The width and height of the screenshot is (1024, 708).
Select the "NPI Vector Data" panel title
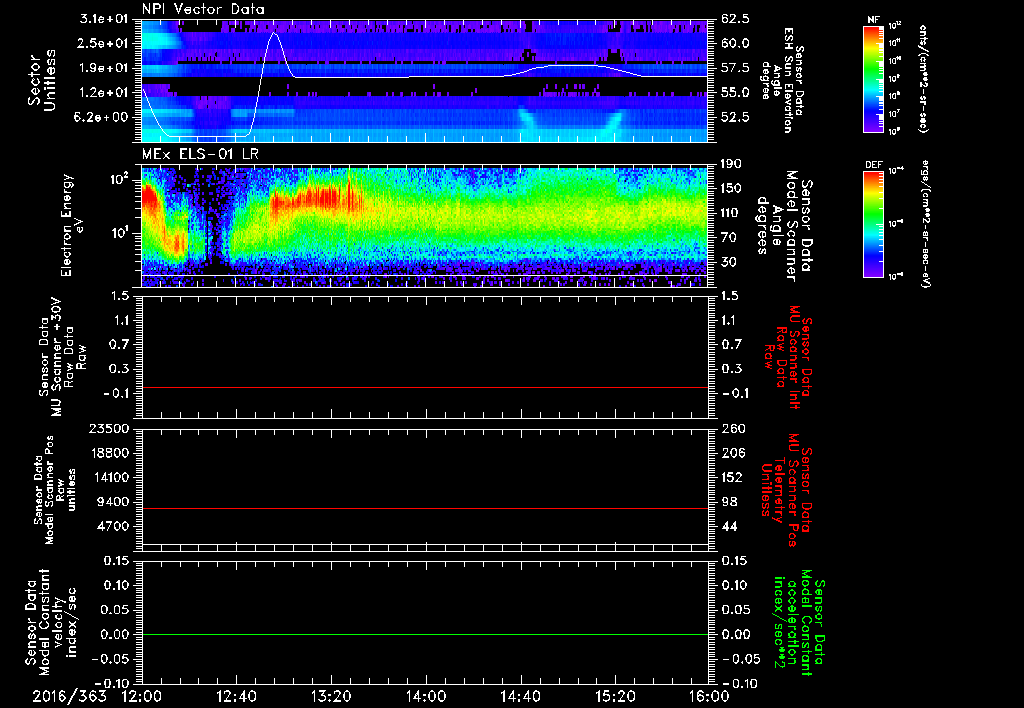pyautogui.click(x=204, y=9)
